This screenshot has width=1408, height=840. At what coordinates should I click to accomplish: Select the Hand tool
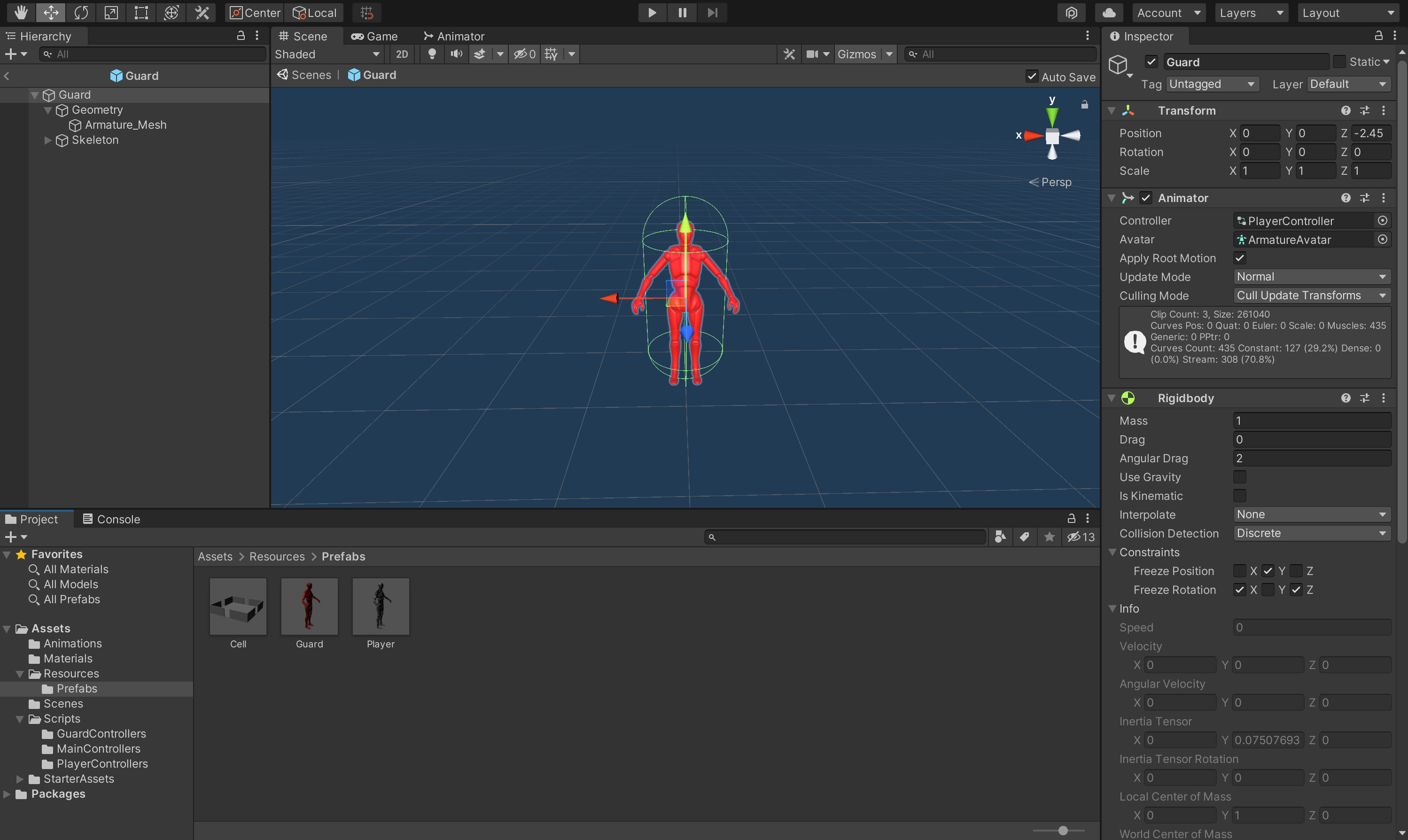click(21, 13)
